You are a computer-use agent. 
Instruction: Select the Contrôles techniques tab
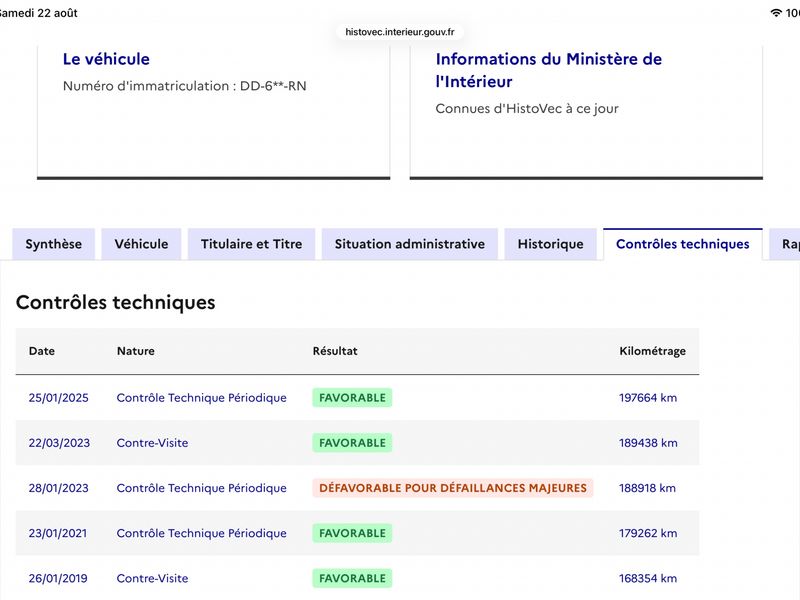683,244
